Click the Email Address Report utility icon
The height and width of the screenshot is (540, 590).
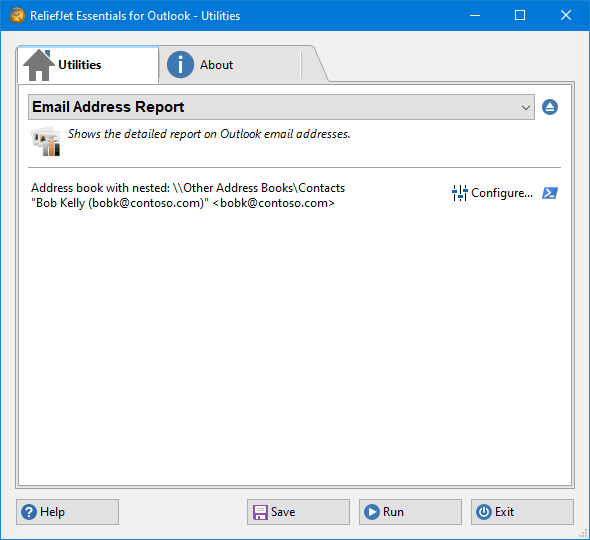click(x=46, y=141)
